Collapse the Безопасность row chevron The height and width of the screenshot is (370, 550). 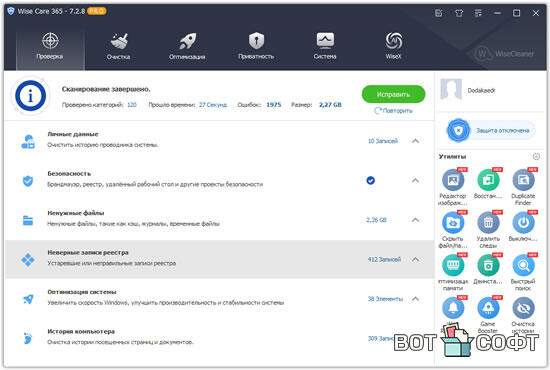tap(415, 180)
